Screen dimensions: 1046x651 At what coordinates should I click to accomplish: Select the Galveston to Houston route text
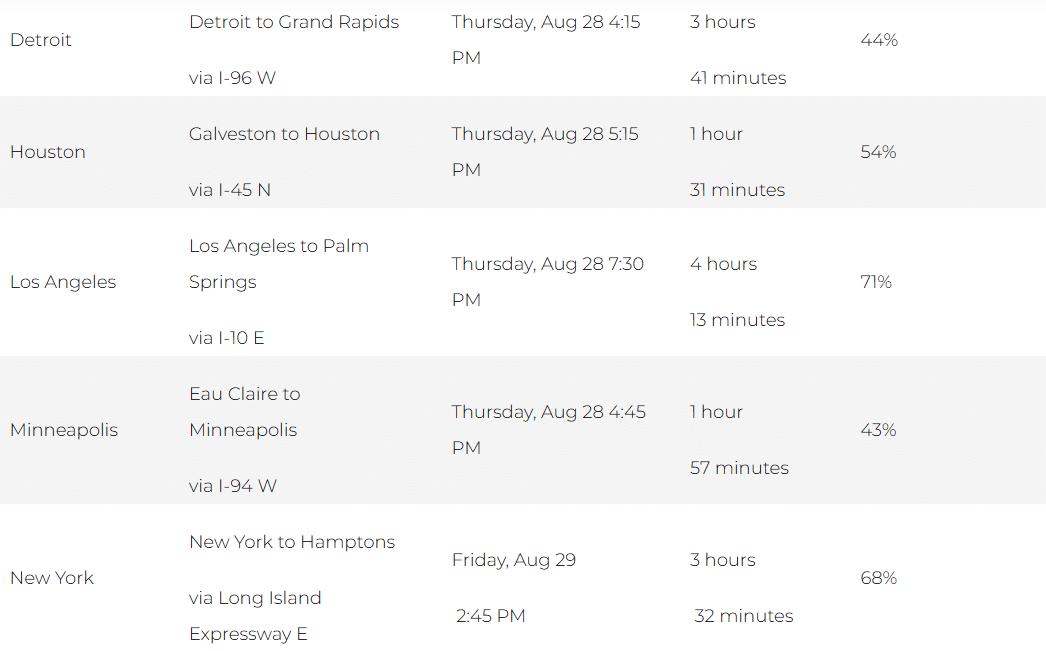(x=284, y=134)
